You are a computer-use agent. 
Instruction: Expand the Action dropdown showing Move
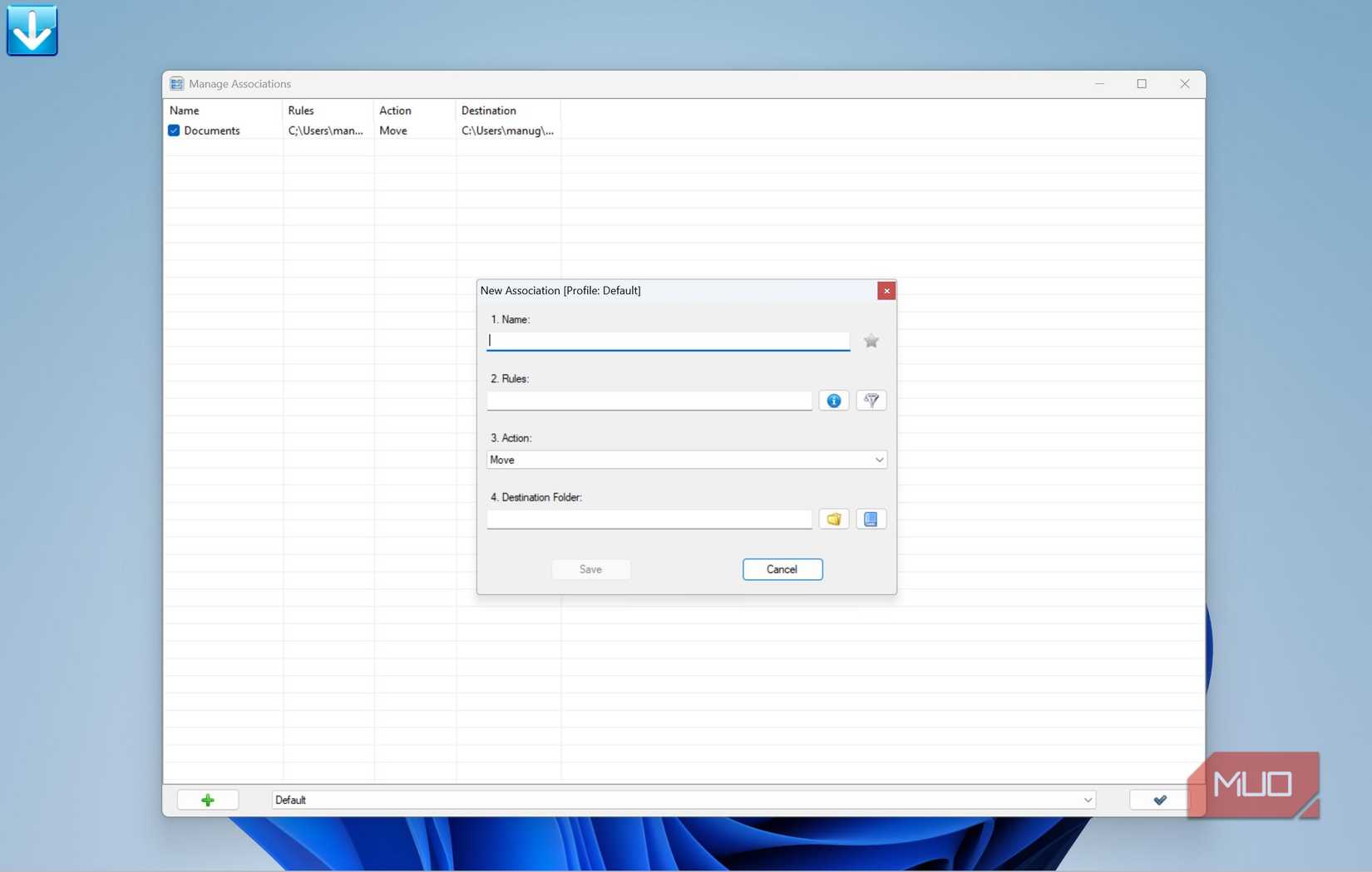(687, 460)
